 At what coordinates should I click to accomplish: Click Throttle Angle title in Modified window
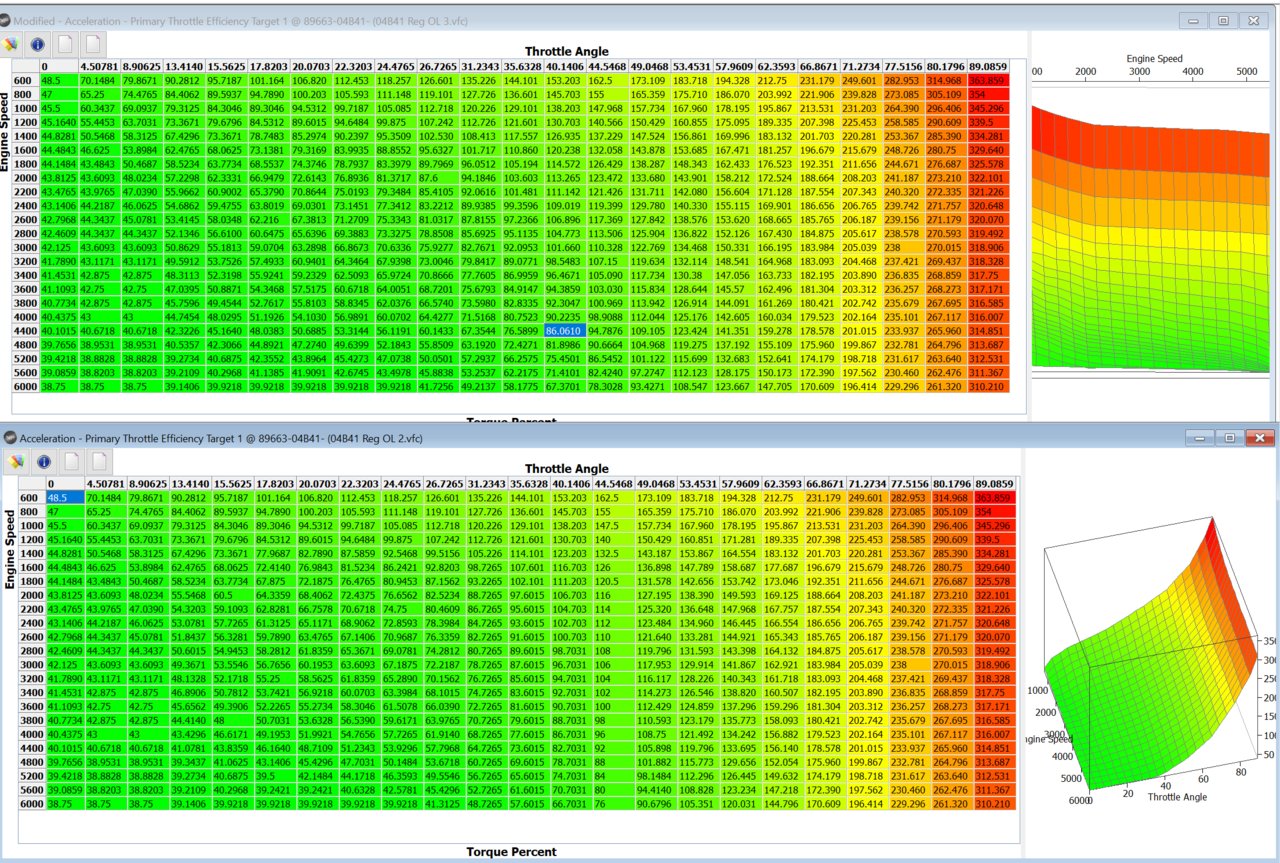(566, 51)
